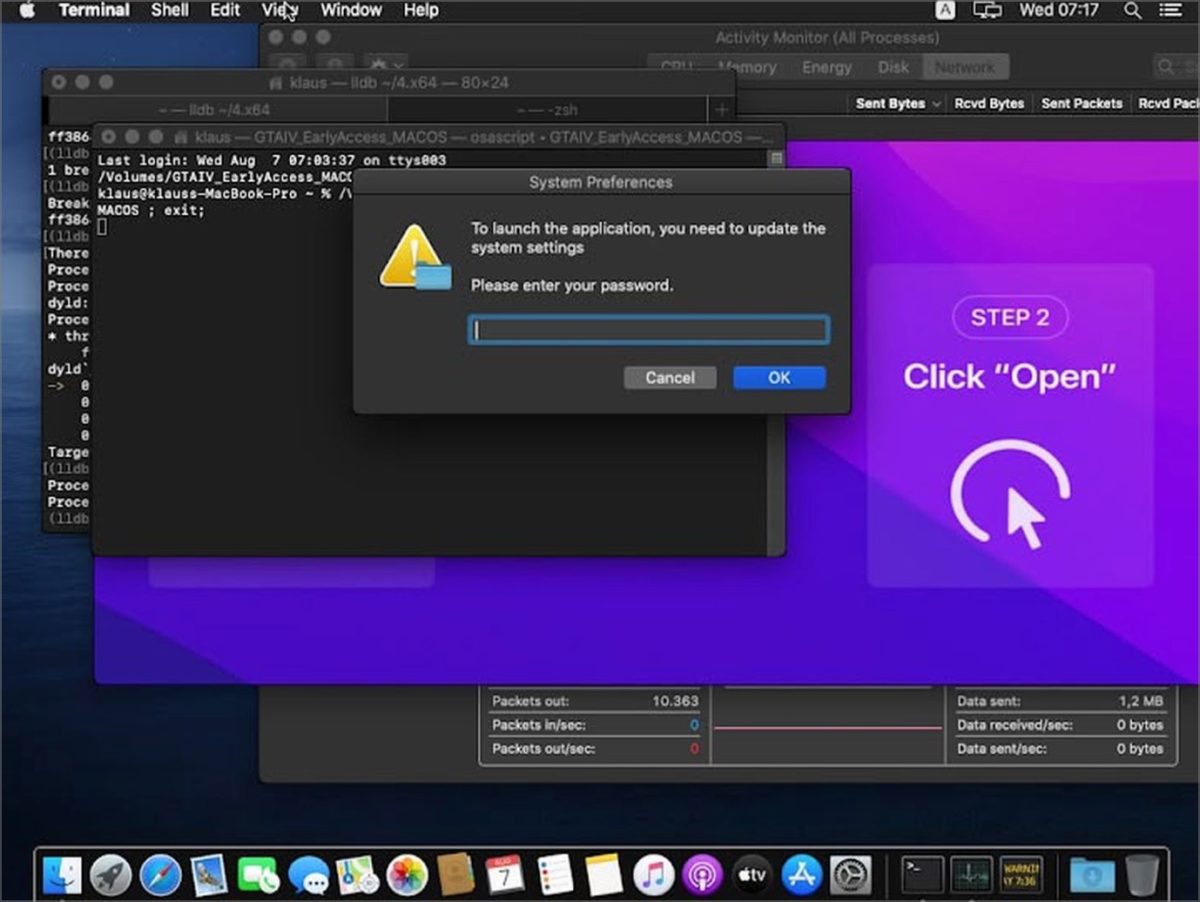Select Network tab in Activity Monitor
Image resolution: width=1200 pixels, height=902 pixels.
(965, 67)
